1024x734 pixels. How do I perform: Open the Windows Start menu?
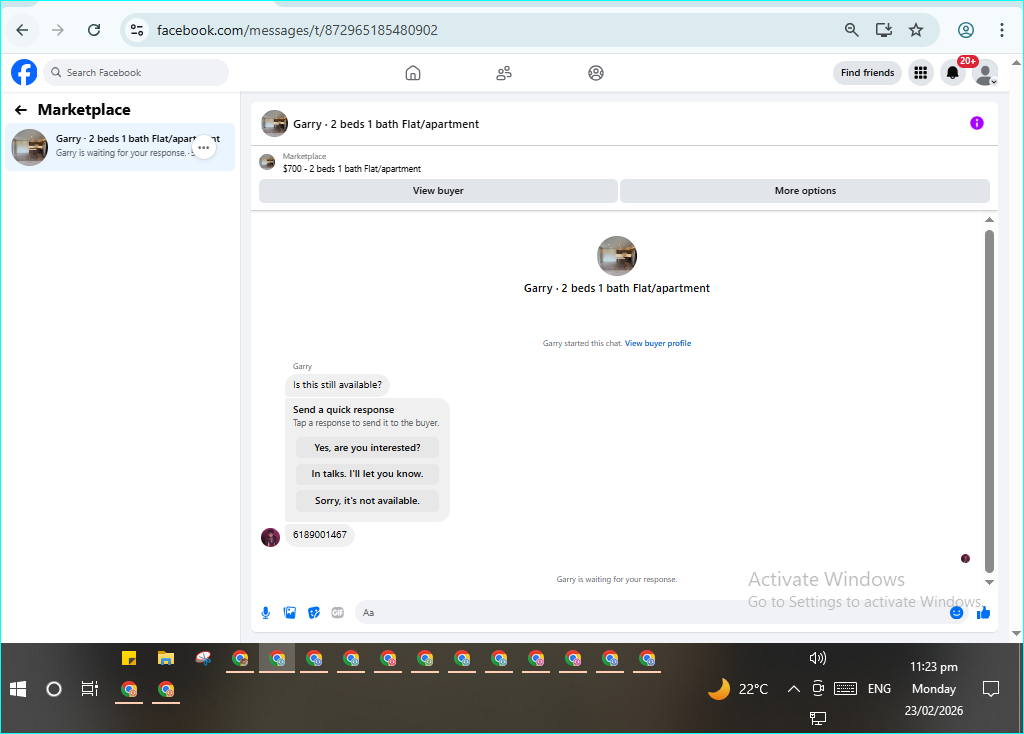[x=18, y=689]
